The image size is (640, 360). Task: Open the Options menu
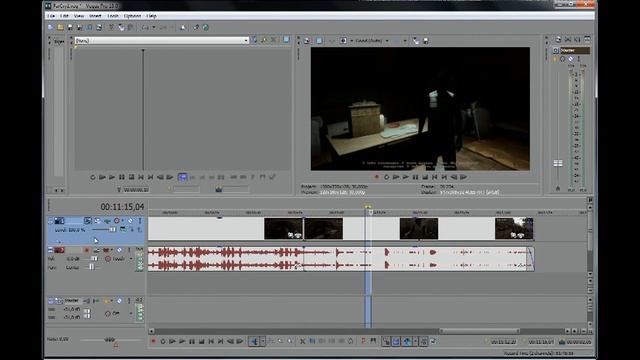tap(132, 16)
